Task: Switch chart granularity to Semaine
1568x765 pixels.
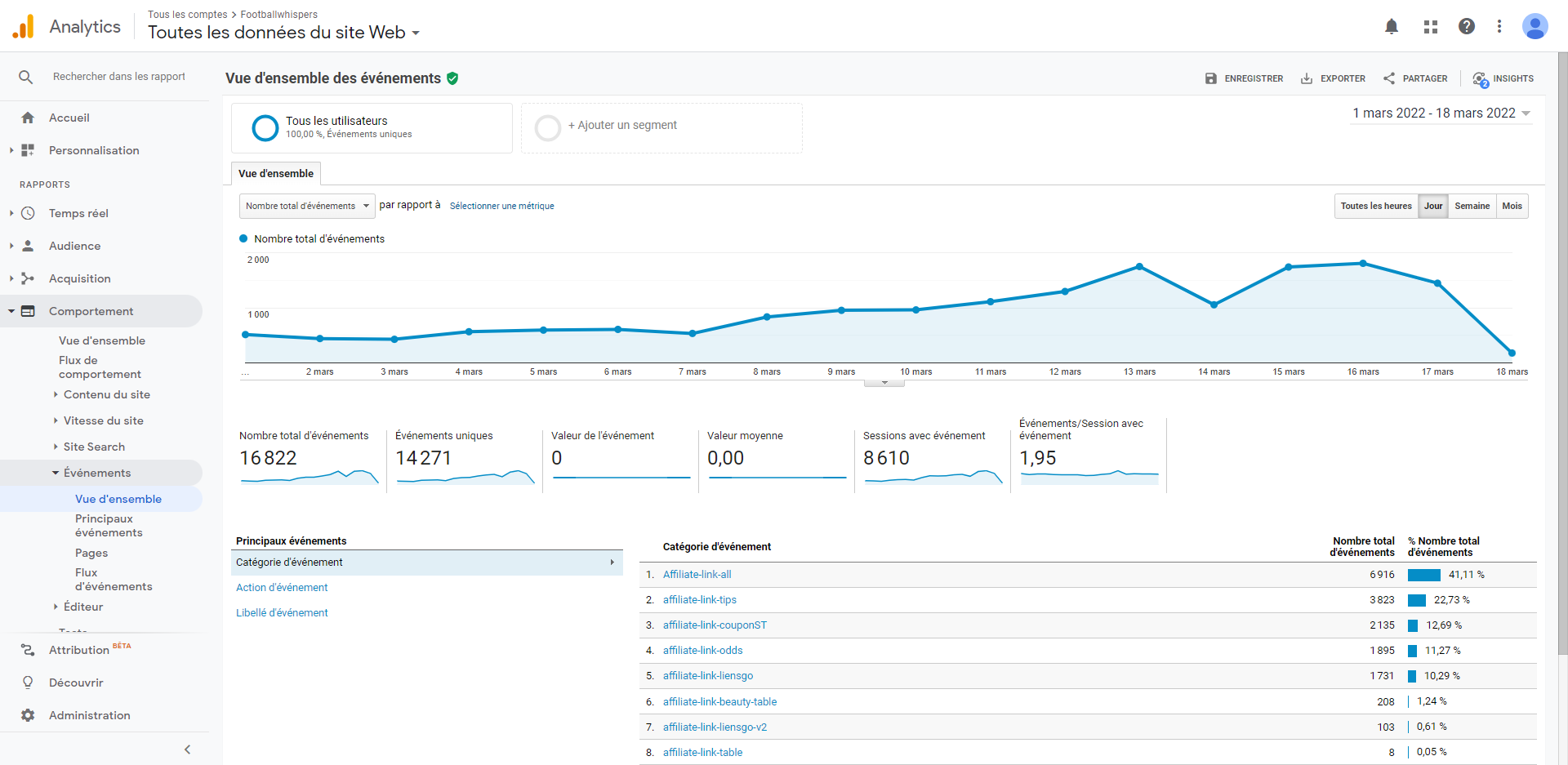Action: 1472,207
